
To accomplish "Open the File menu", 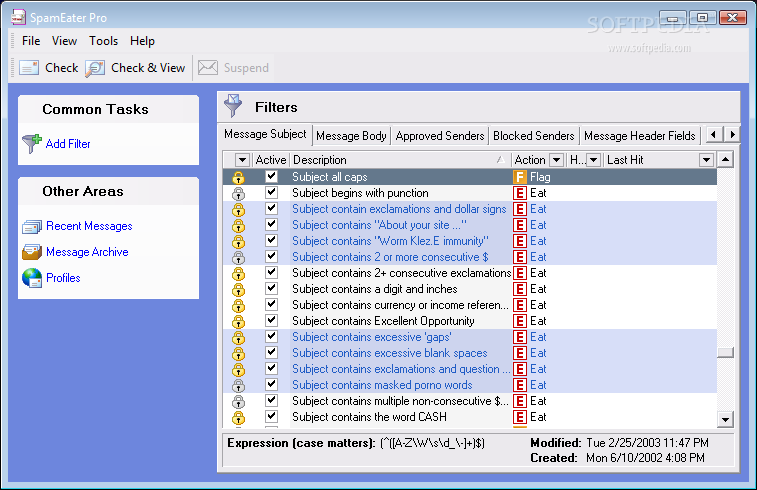I will tap(31, 41).
